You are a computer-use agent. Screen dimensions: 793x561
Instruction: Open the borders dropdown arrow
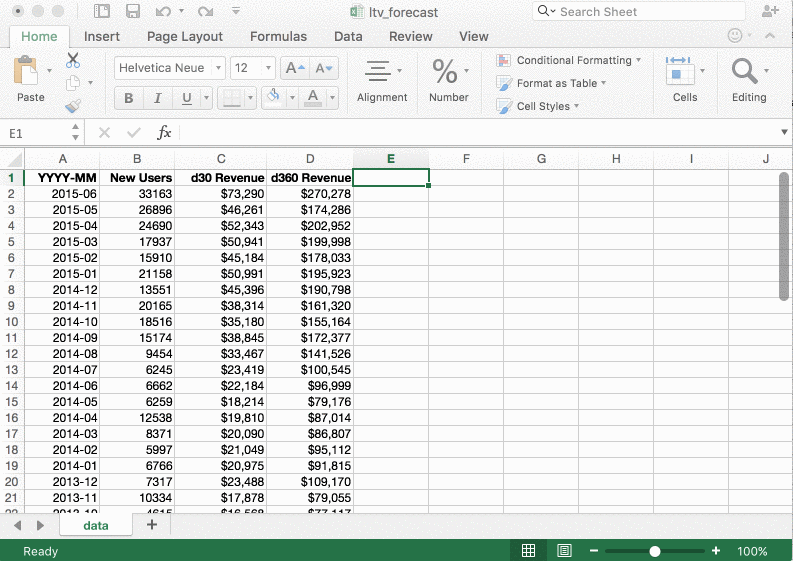pos(250,98)
